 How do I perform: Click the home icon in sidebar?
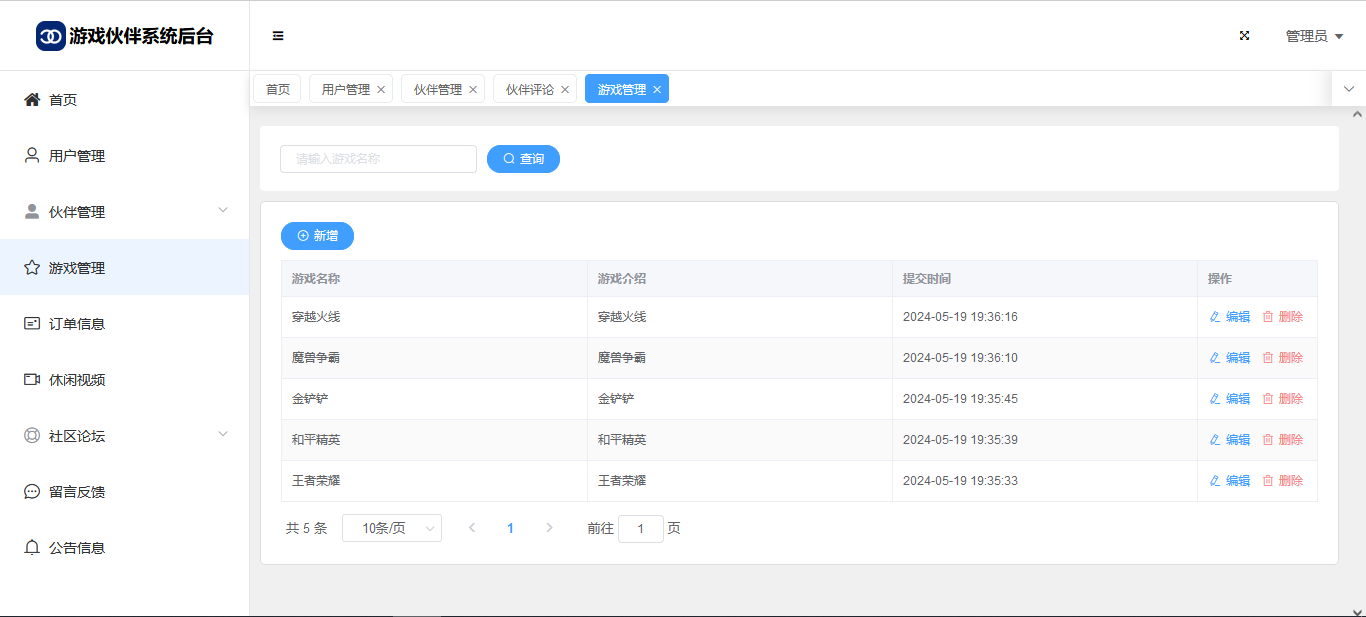pyautogui.click(x=32, y=100)
